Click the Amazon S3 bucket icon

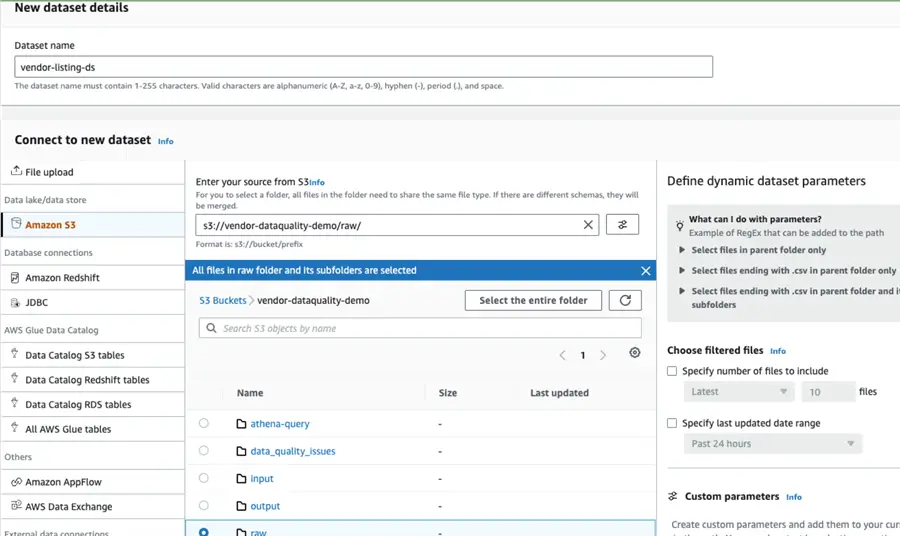coord(16,223)
